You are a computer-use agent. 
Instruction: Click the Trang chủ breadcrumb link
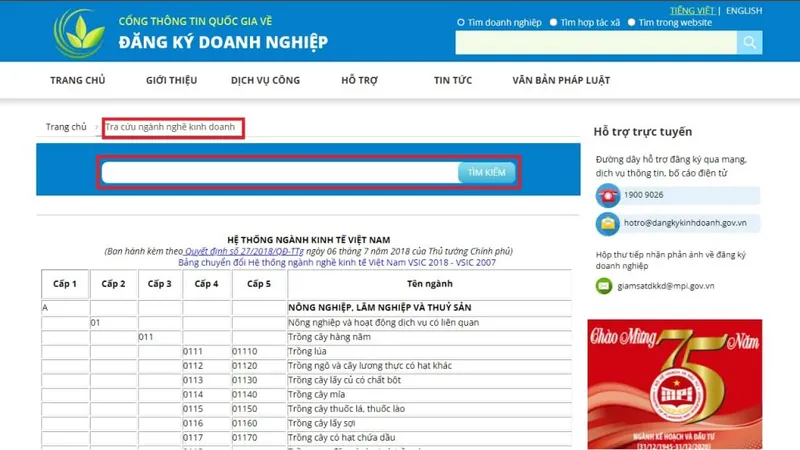(66, 127)
